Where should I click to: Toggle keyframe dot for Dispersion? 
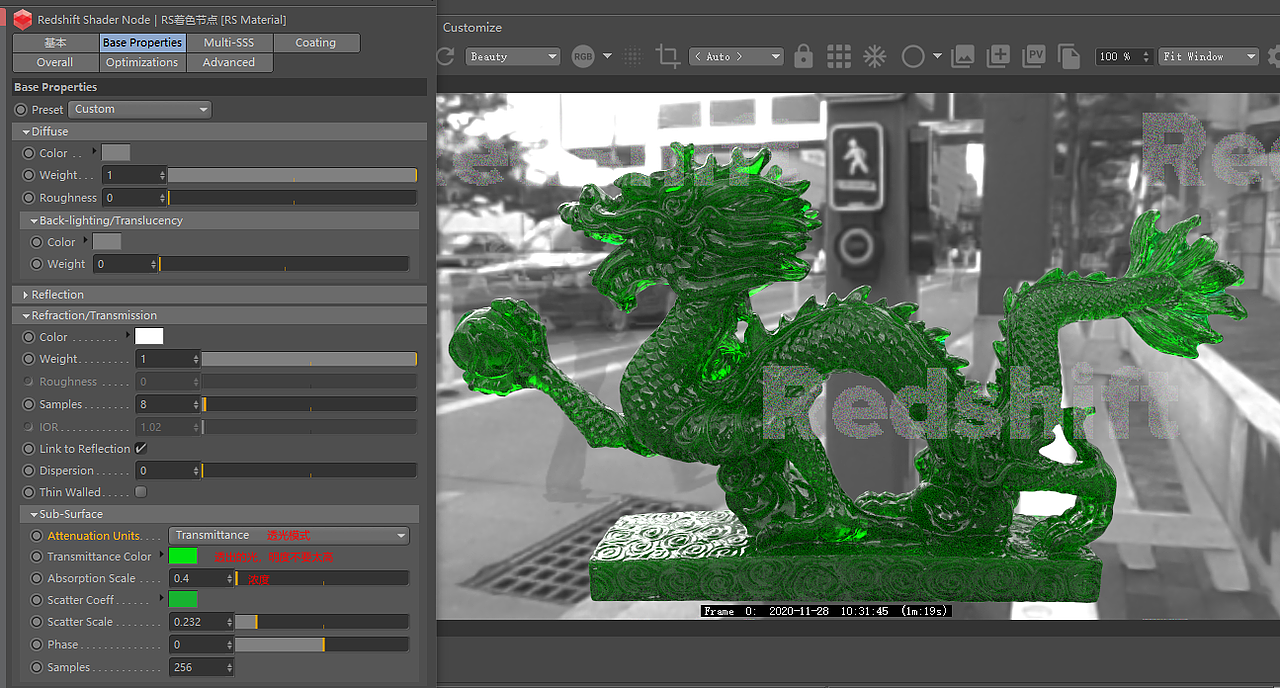pyautogui.click(x=29, y=470)
